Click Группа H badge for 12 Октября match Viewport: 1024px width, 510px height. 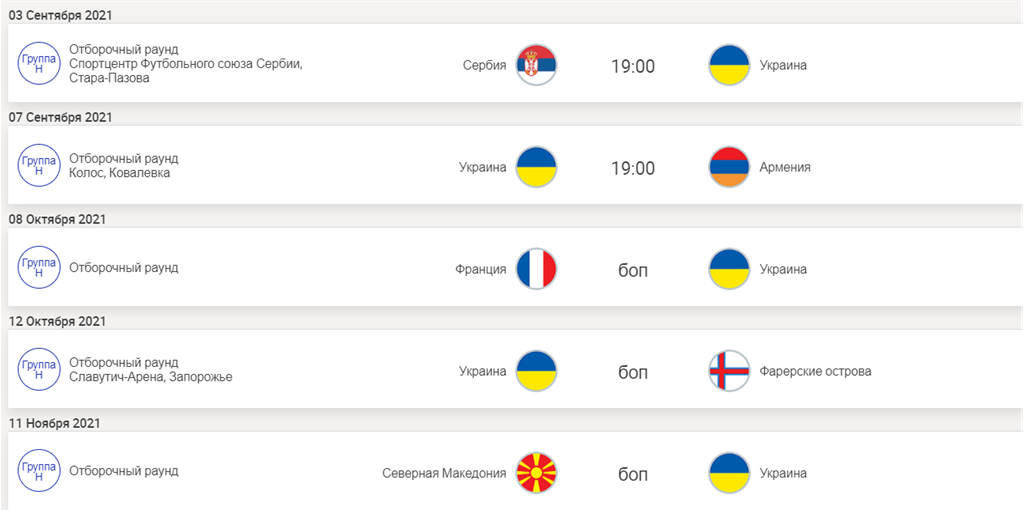tap(39, 370)
